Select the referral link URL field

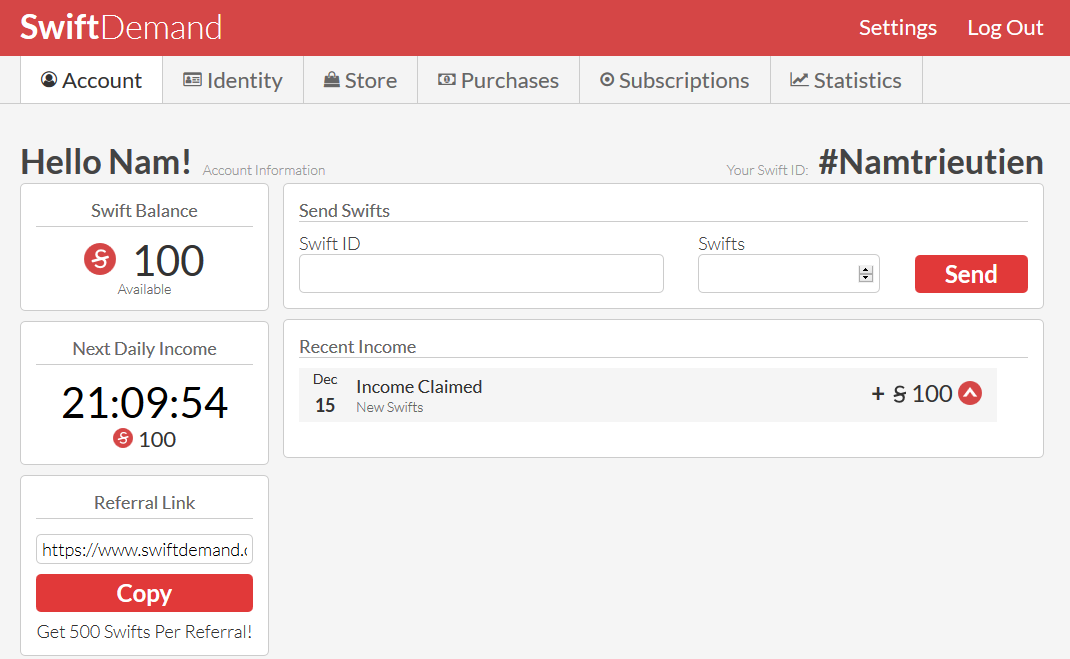tap(144, 549)
